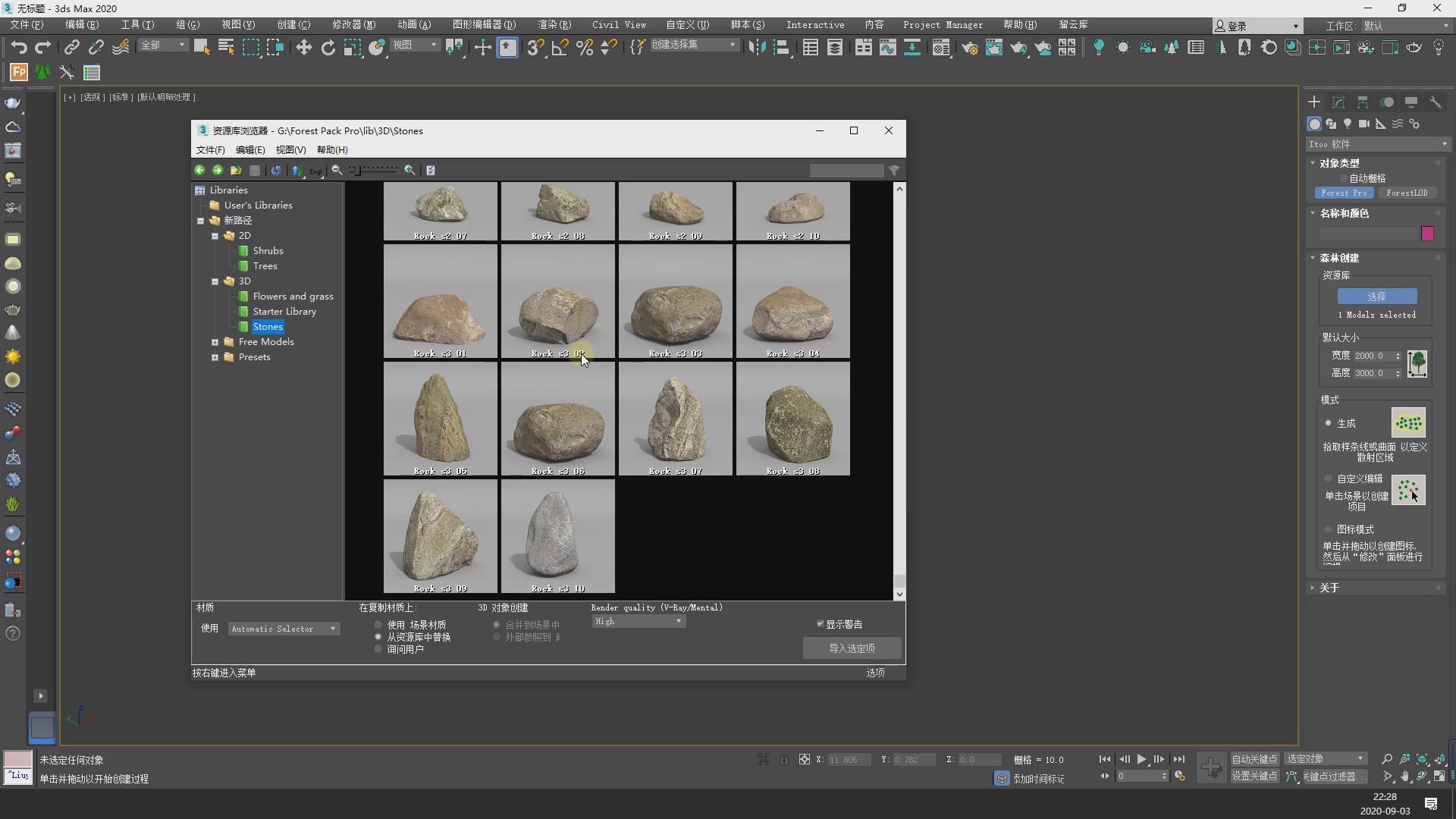Select the 询问用户 radio option
This screenshot has height=819, width=1456.
point(378,649)
